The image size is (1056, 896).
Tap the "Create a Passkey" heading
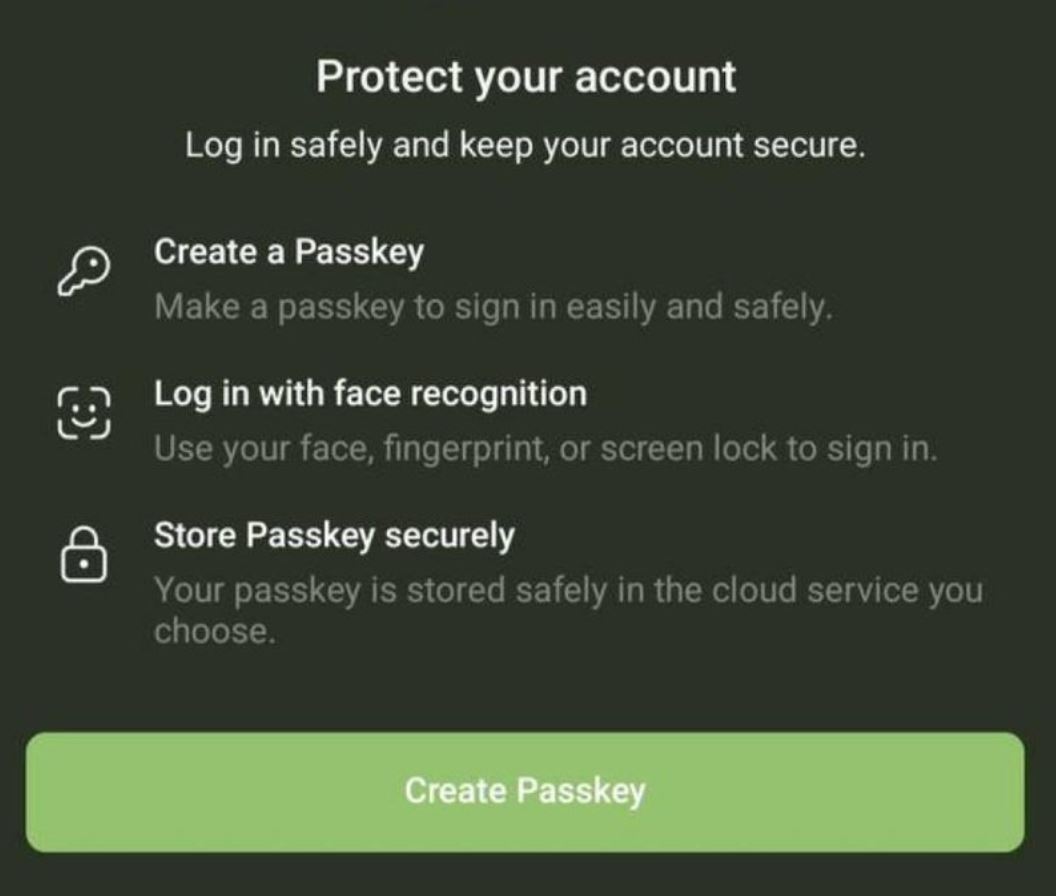[x=288, y=252]
